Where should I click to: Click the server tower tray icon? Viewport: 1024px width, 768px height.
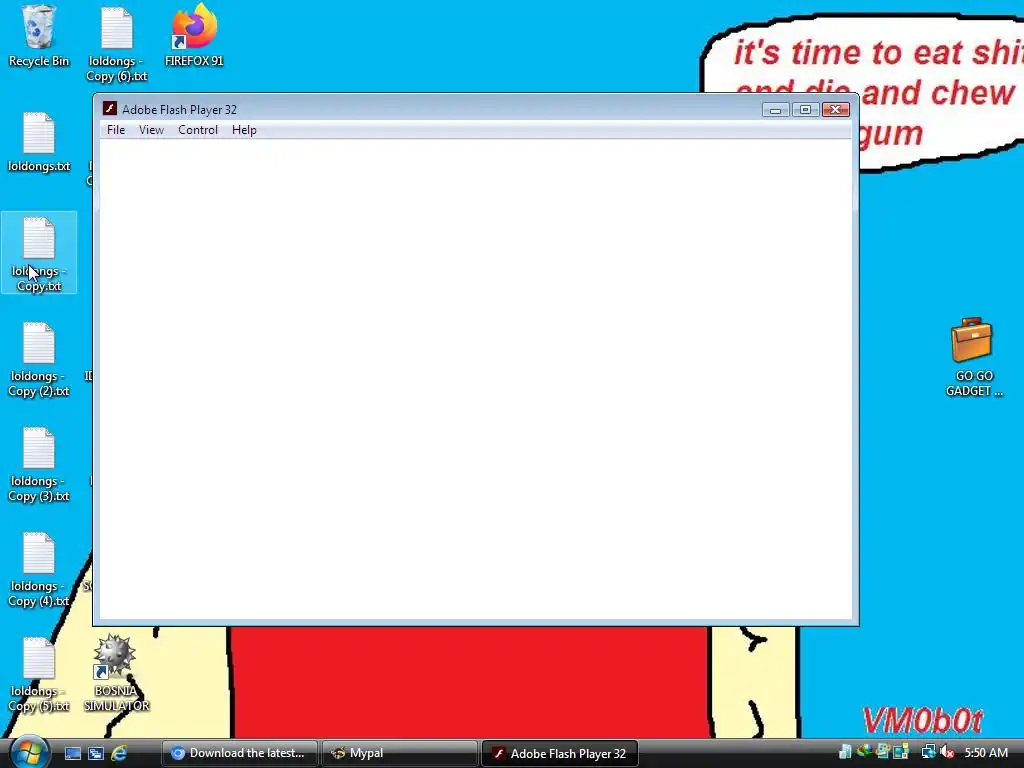tap(845, 752)
